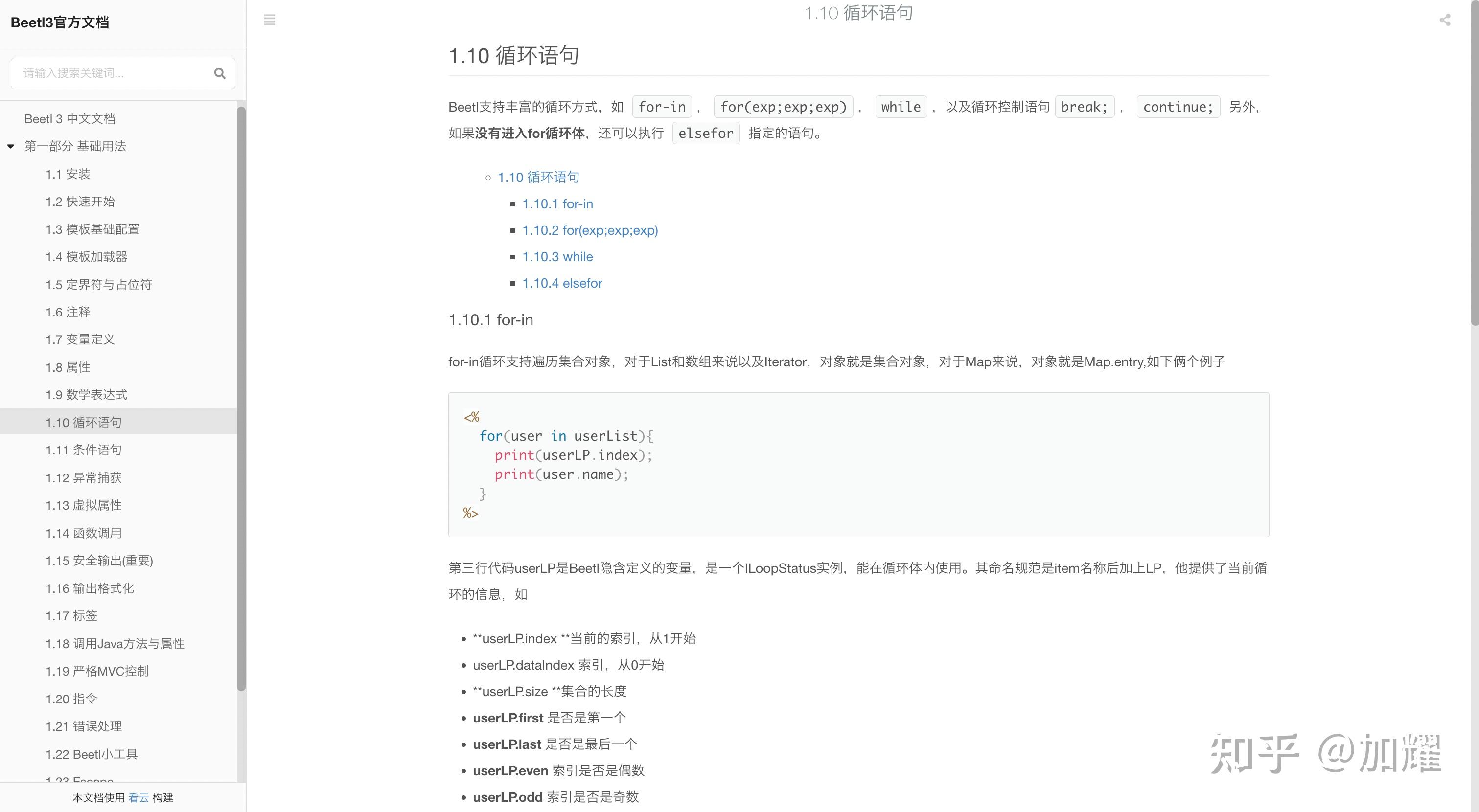
Task: Navigate to 1.15 安全输出(重要)
Action: tap(99, 561)
